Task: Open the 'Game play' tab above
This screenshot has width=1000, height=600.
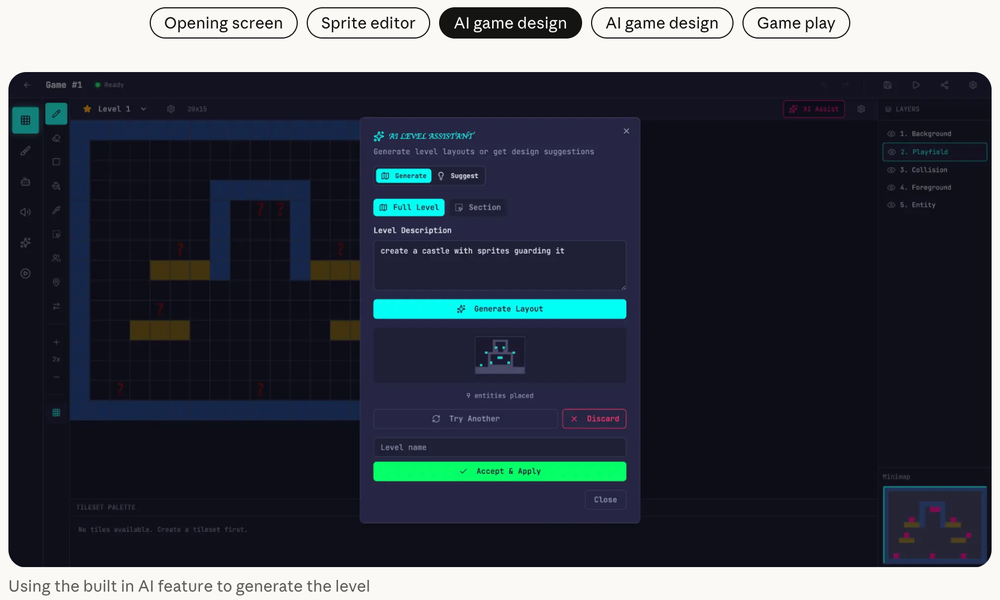Action: click(796, 23)
